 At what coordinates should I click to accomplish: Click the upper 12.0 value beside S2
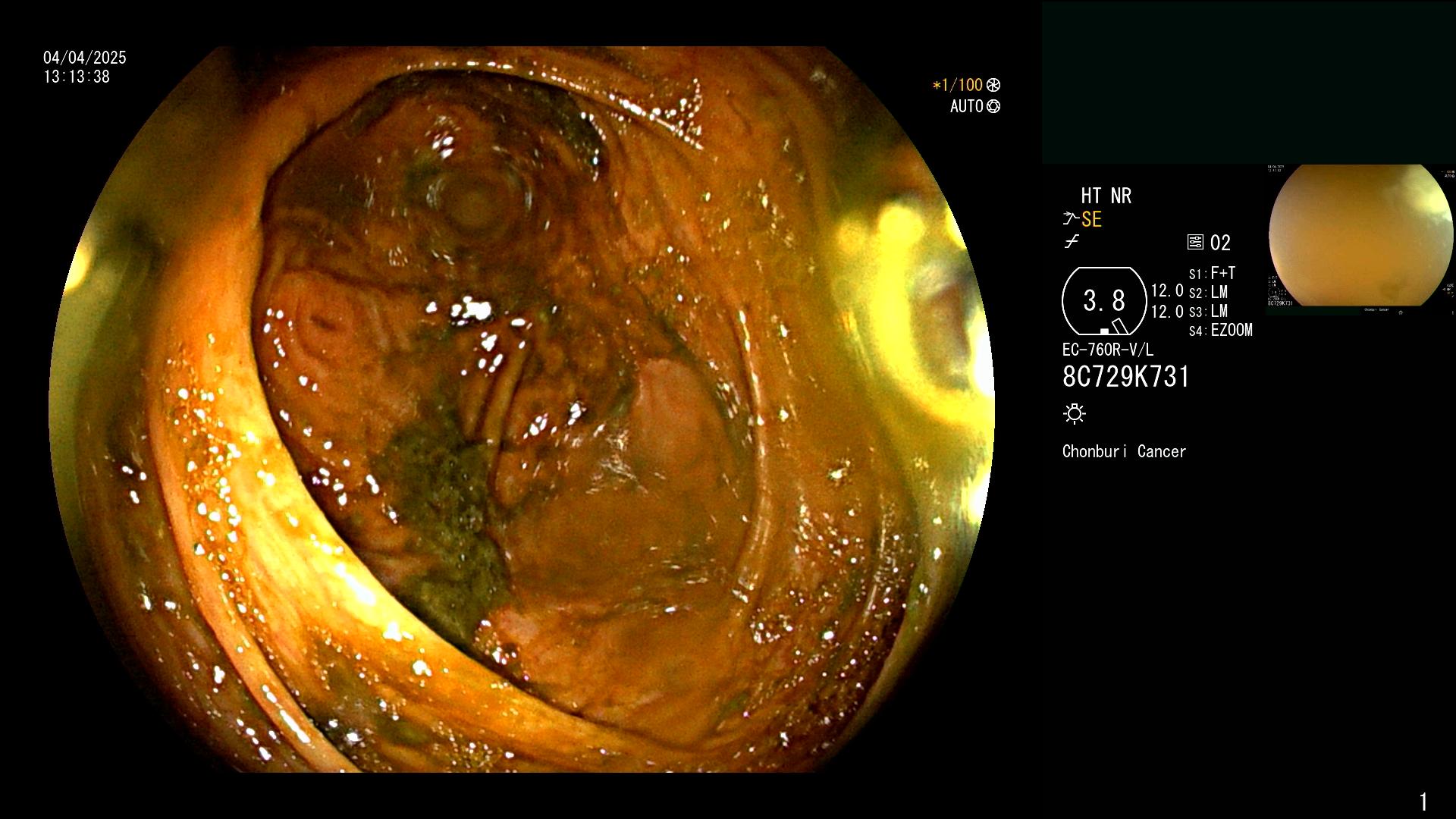[x=1167, y=291]
